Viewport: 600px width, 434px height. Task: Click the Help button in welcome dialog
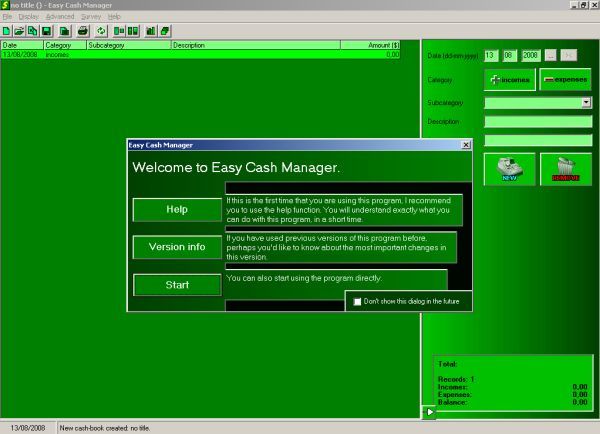(177, 209)
